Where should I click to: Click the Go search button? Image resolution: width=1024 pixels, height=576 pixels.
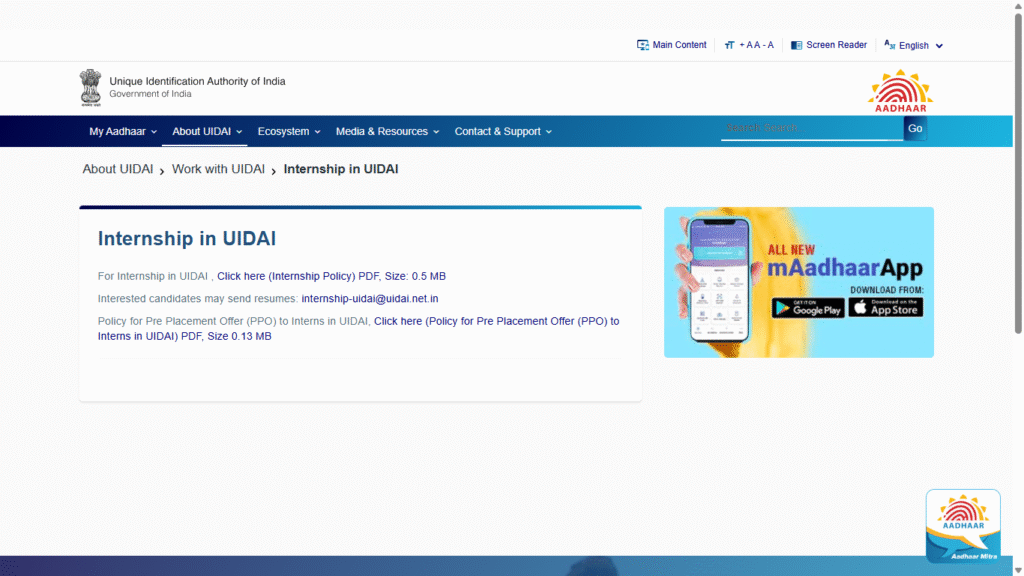(x=915, y=129)
